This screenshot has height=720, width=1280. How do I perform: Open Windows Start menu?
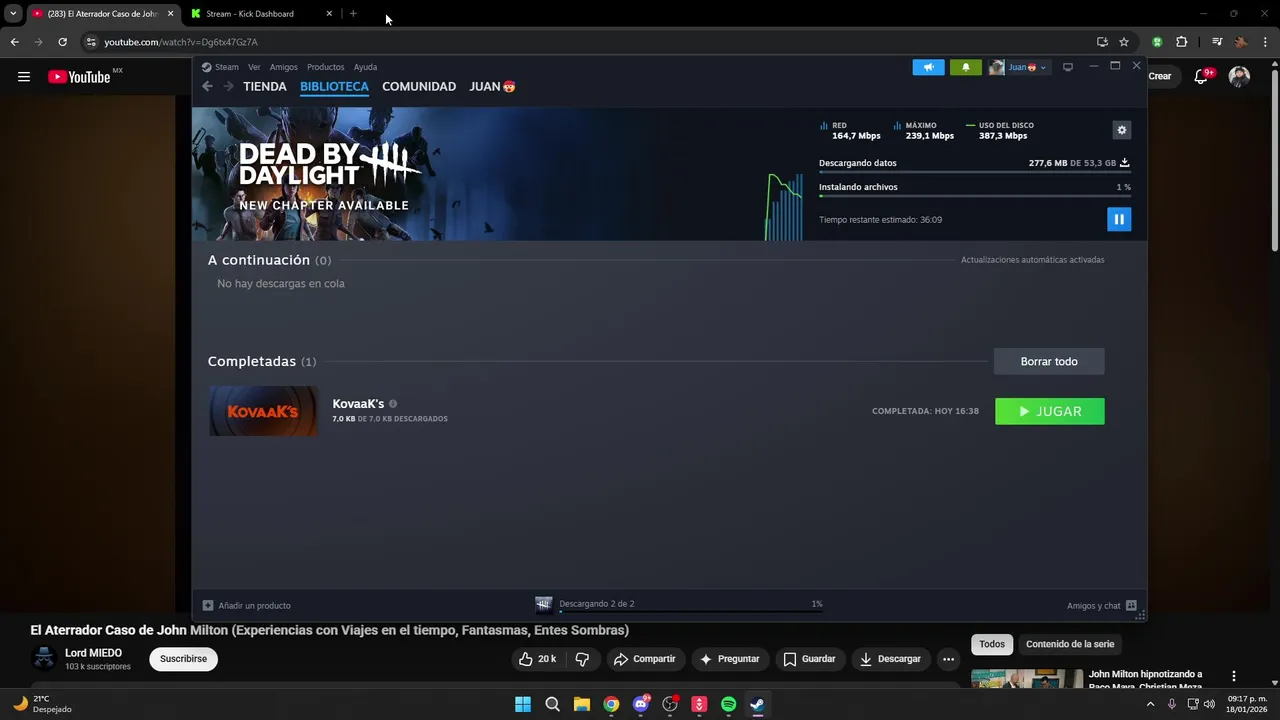(x=523, y=704)
